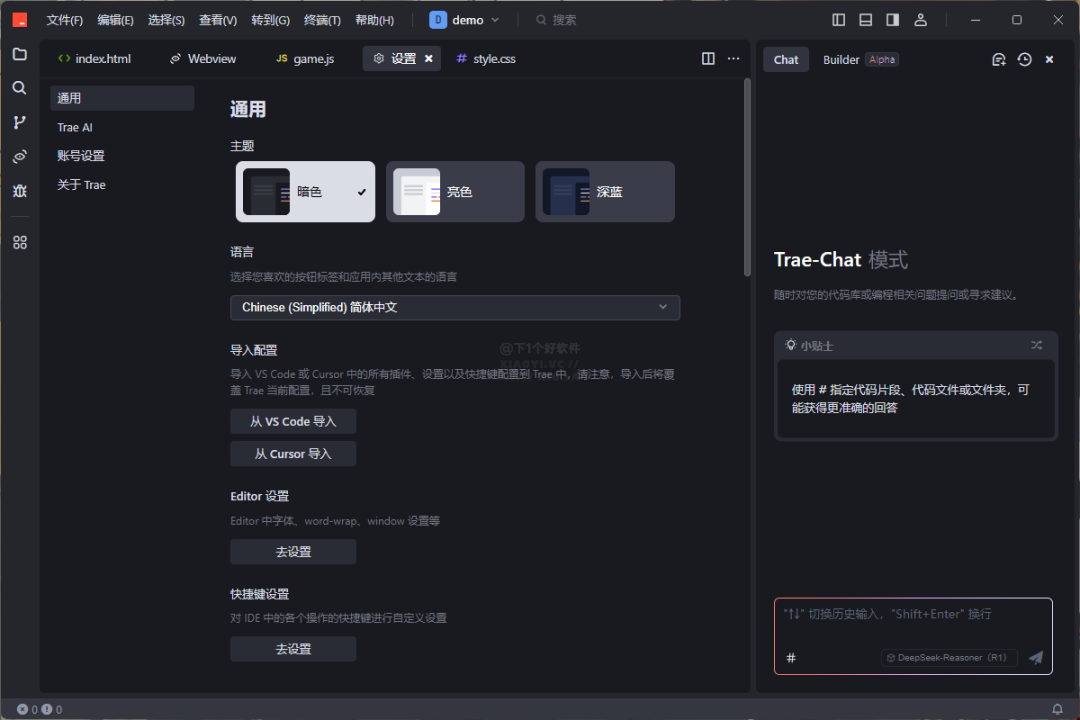Click 从 VS Code 导入 button
Image resolution: width=1080 pixels, height=720 pixels.
point(293,421)
